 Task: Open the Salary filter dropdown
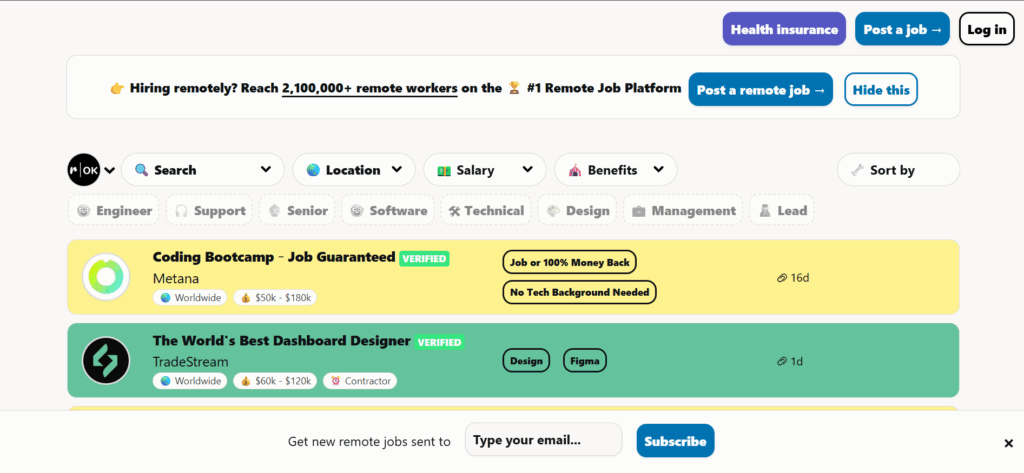click(x=484, y=170)
